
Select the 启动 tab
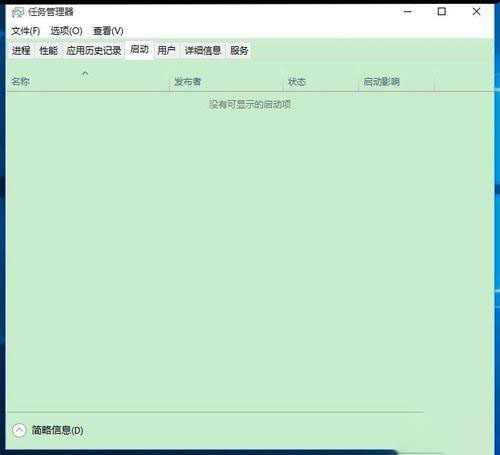(x=139, y=50)
